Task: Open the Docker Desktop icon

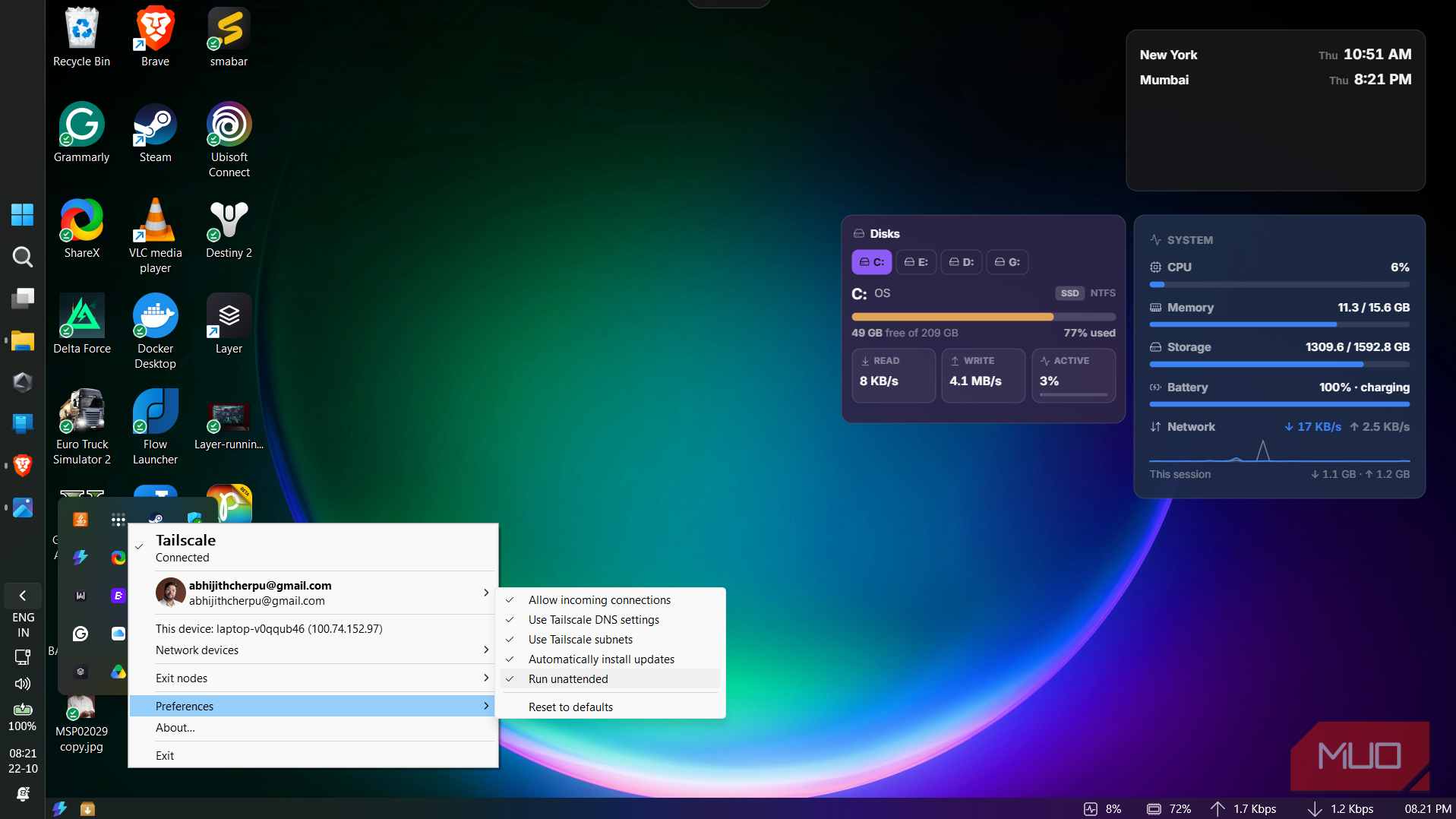Action: (x=155, y=332)
